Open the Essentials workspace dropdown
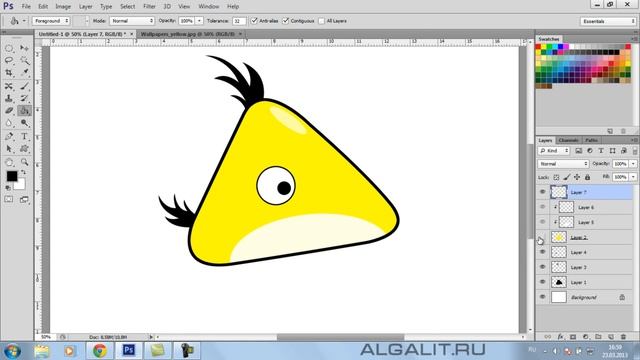The width and height of the screenshot is (640, 360). pos(608,21)
